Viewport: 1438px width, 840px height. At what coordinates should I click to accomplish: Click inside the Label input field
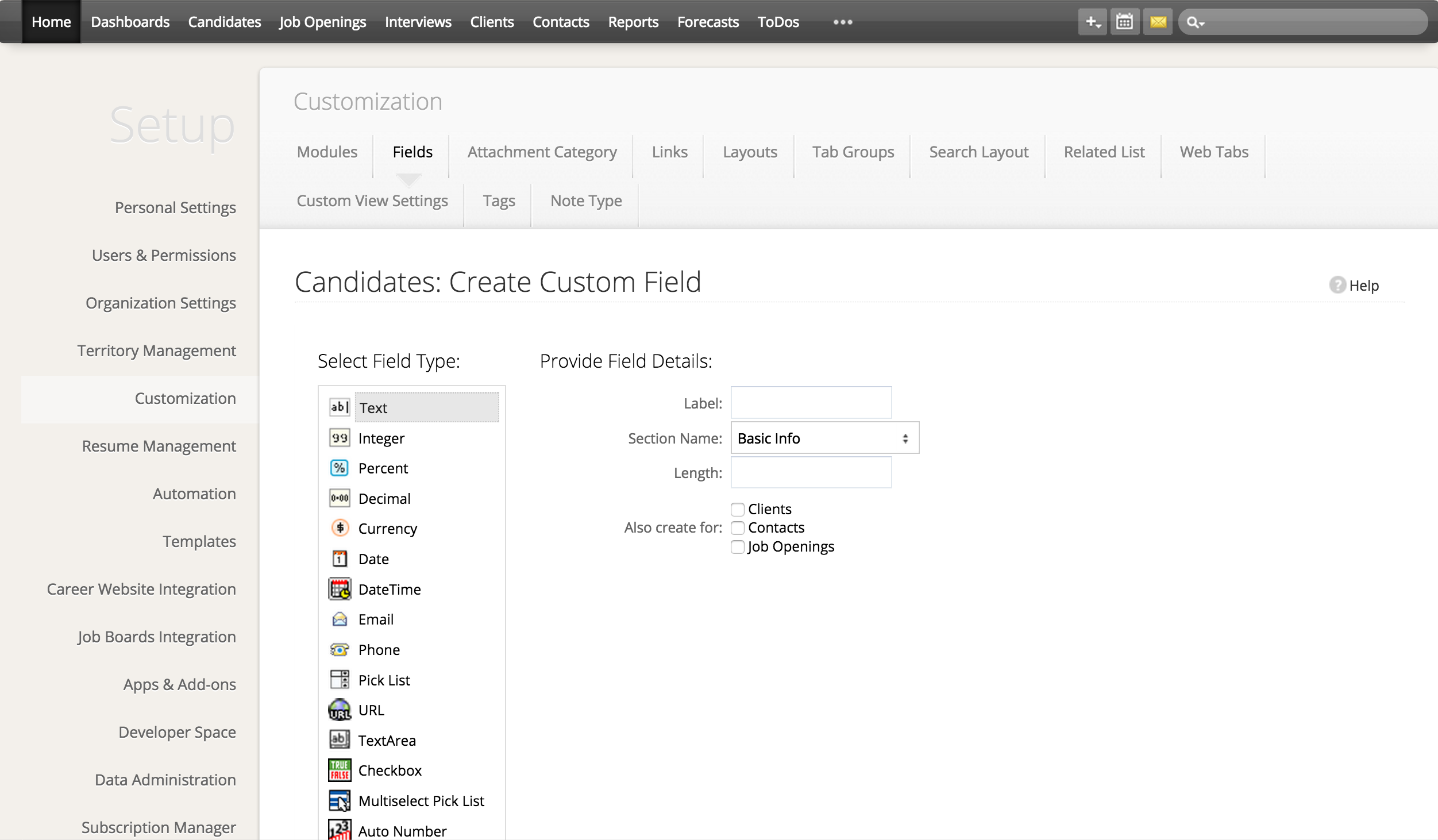[x=810, y=403]
